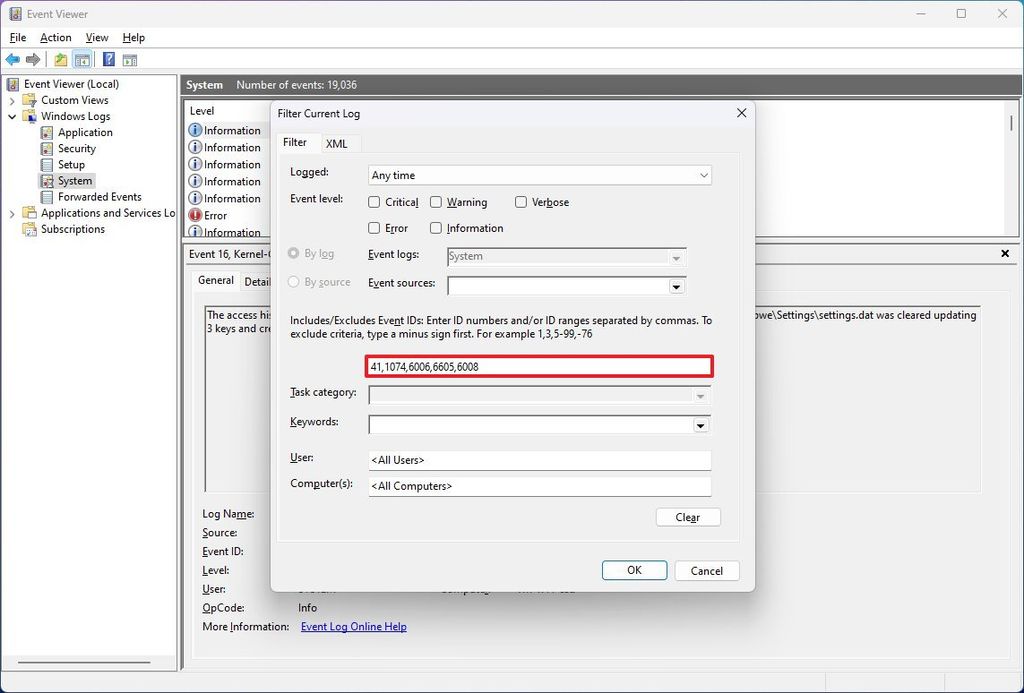
Task: Open the Logged time dropdown
Action: [707, 175]
